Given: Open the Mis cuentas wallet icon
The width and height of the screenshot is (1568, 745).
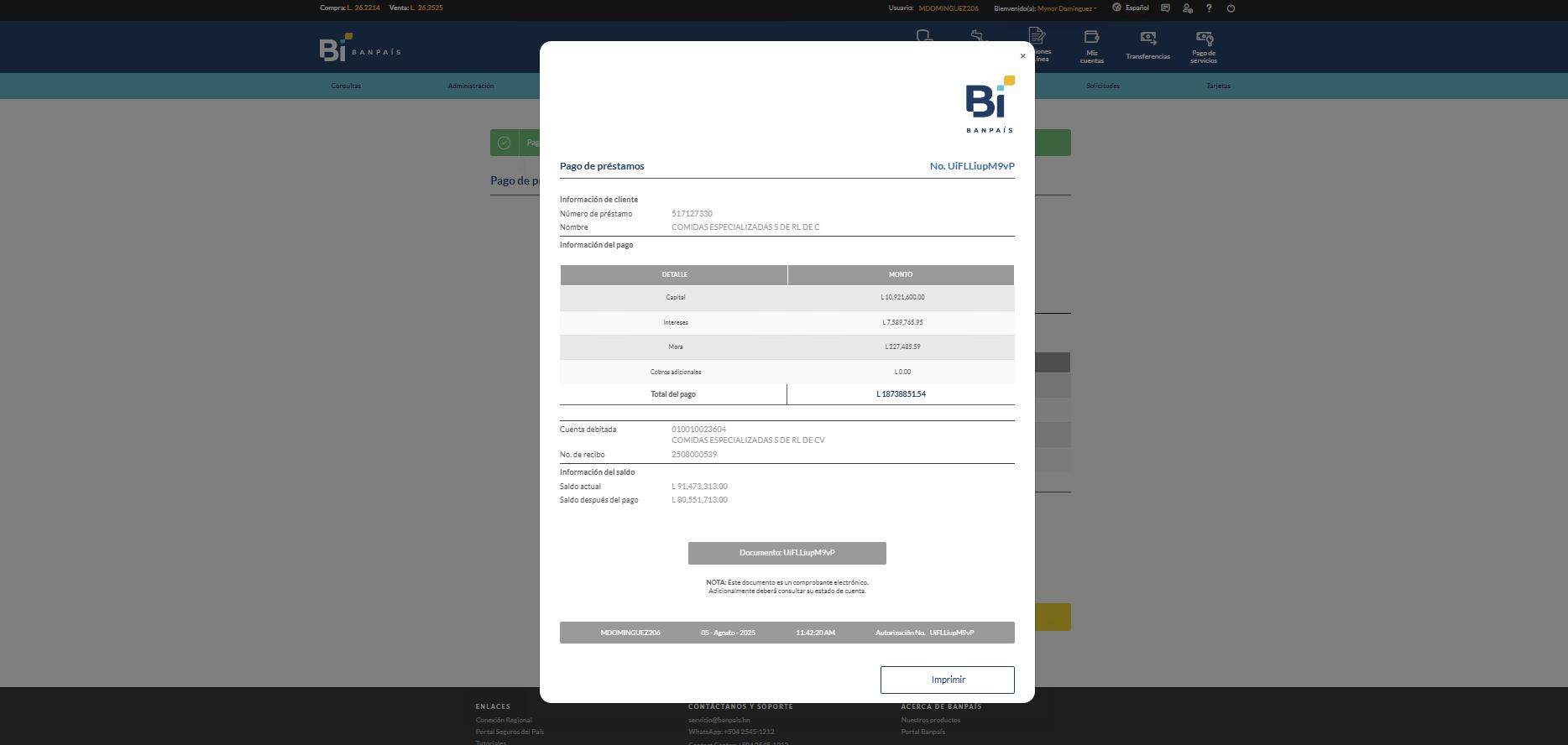Looking at the screenshot, I should (1091, 37).
